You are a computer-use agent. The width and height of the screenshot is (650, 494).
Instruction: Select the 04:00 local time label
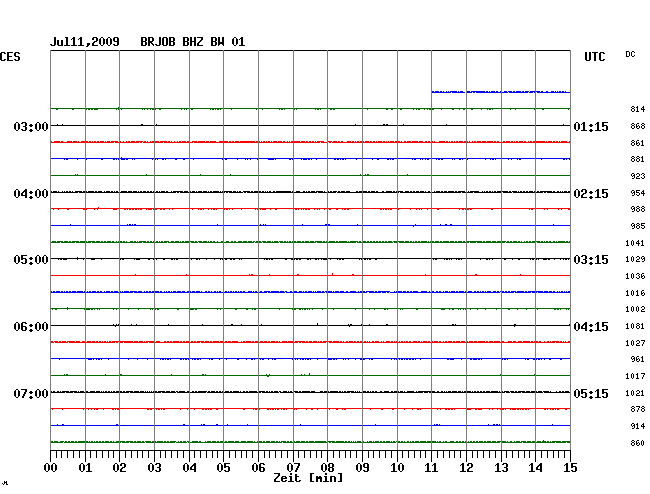tap(31, 194)
